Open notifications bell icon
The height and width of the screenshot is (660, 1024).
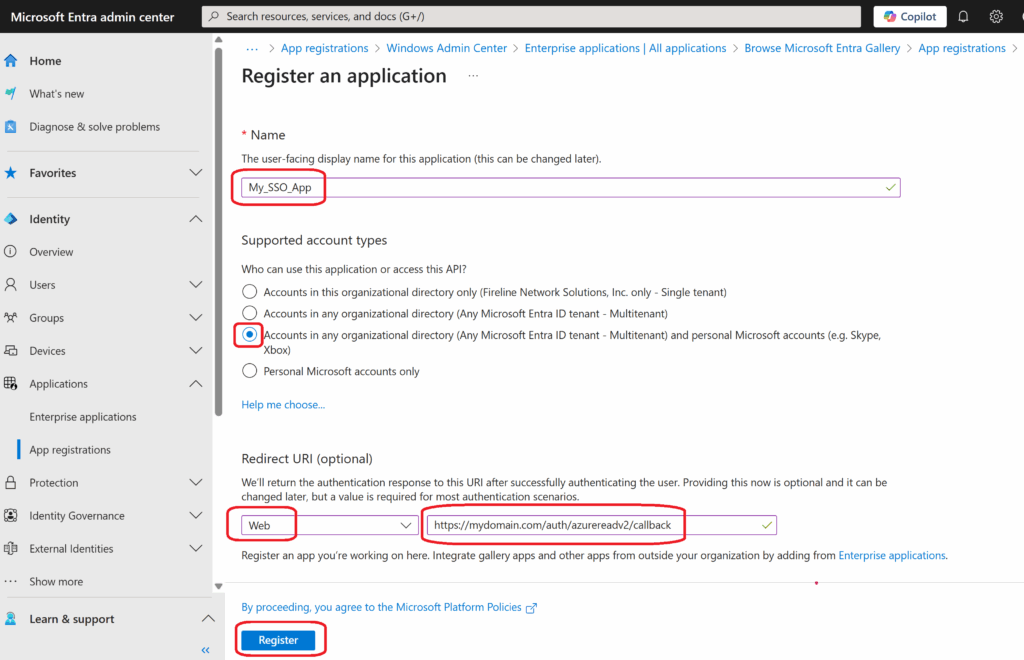coord(963,16)
